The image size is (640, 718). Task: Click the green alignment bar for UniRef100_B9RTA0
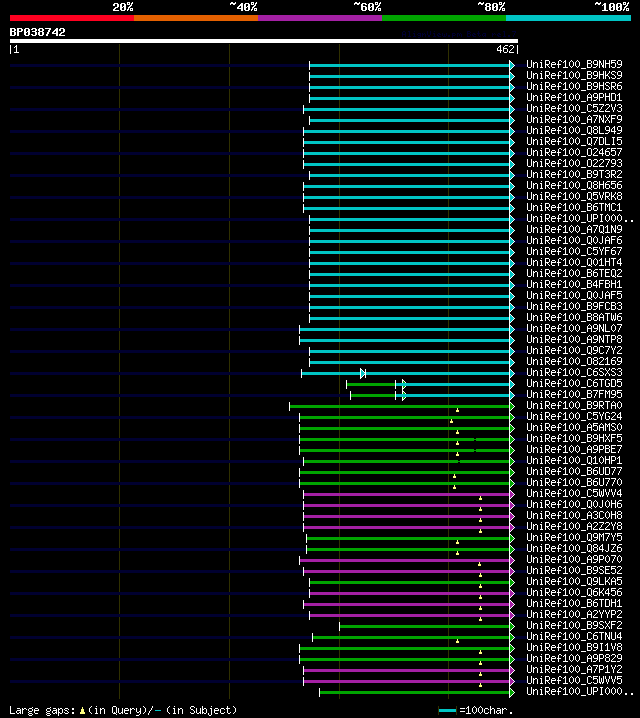[400, 406]
